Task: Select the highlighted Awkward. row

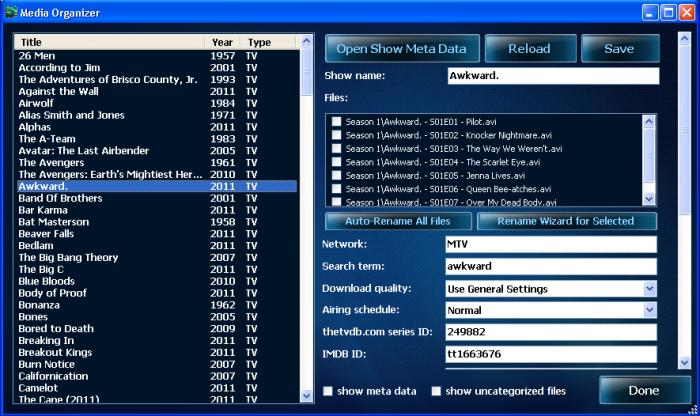Action: pyautogui.click(x=157, y=187)
